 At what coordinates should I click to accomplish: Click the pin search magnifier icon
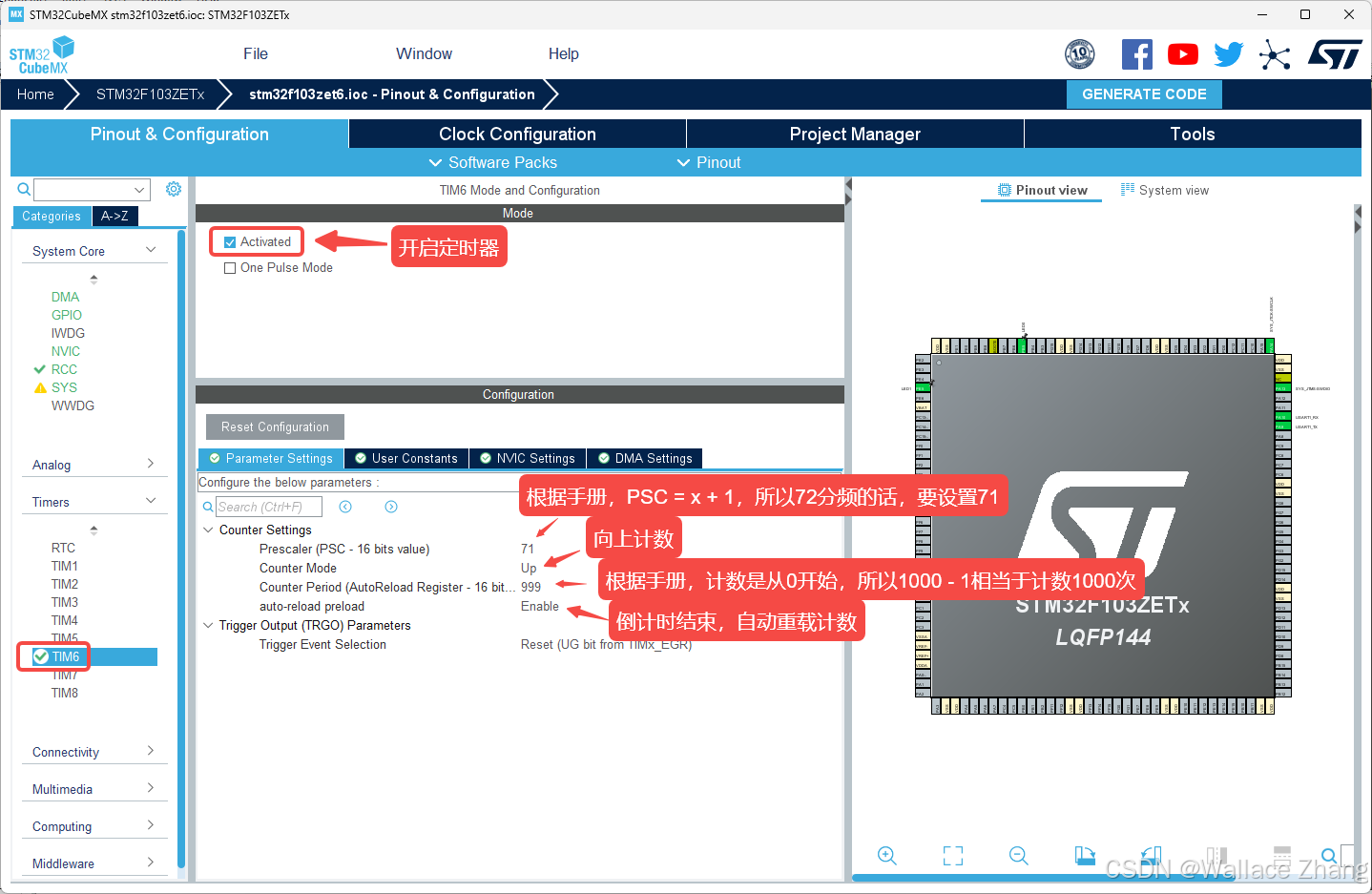point(1329,856)
